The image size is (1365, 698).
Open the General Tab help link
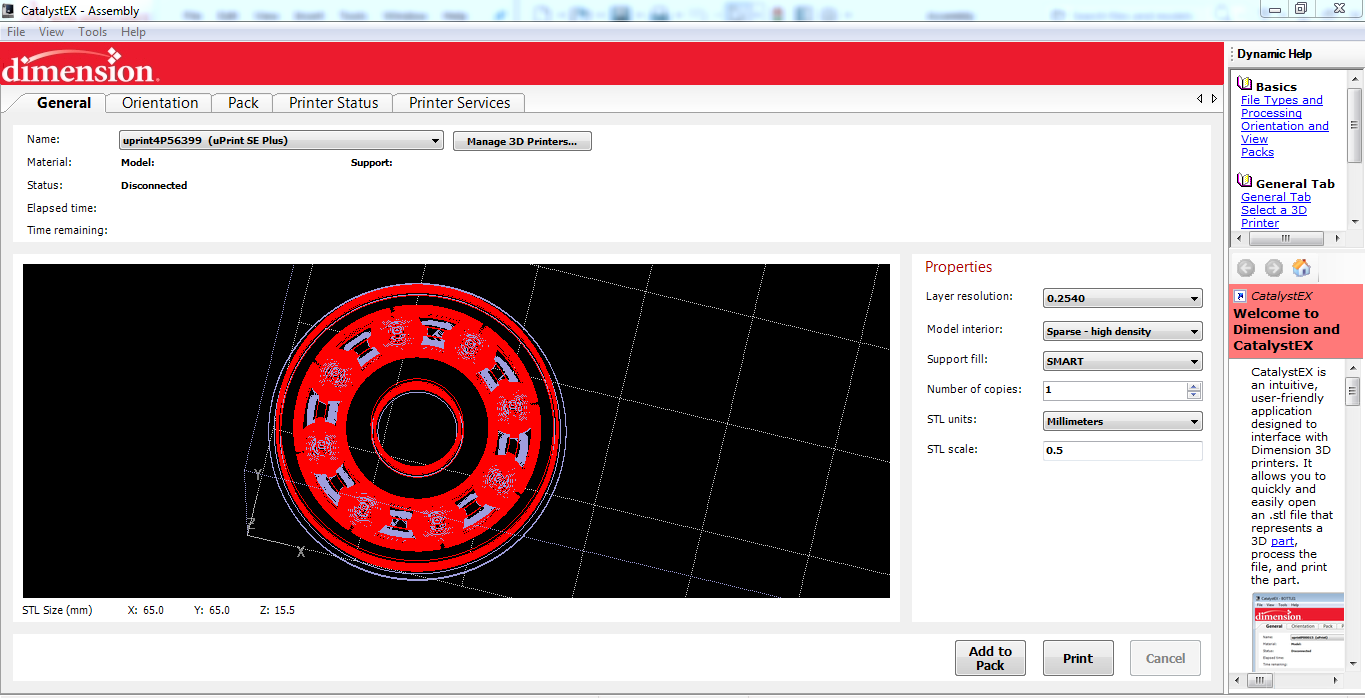click(x=1276, y=197)
